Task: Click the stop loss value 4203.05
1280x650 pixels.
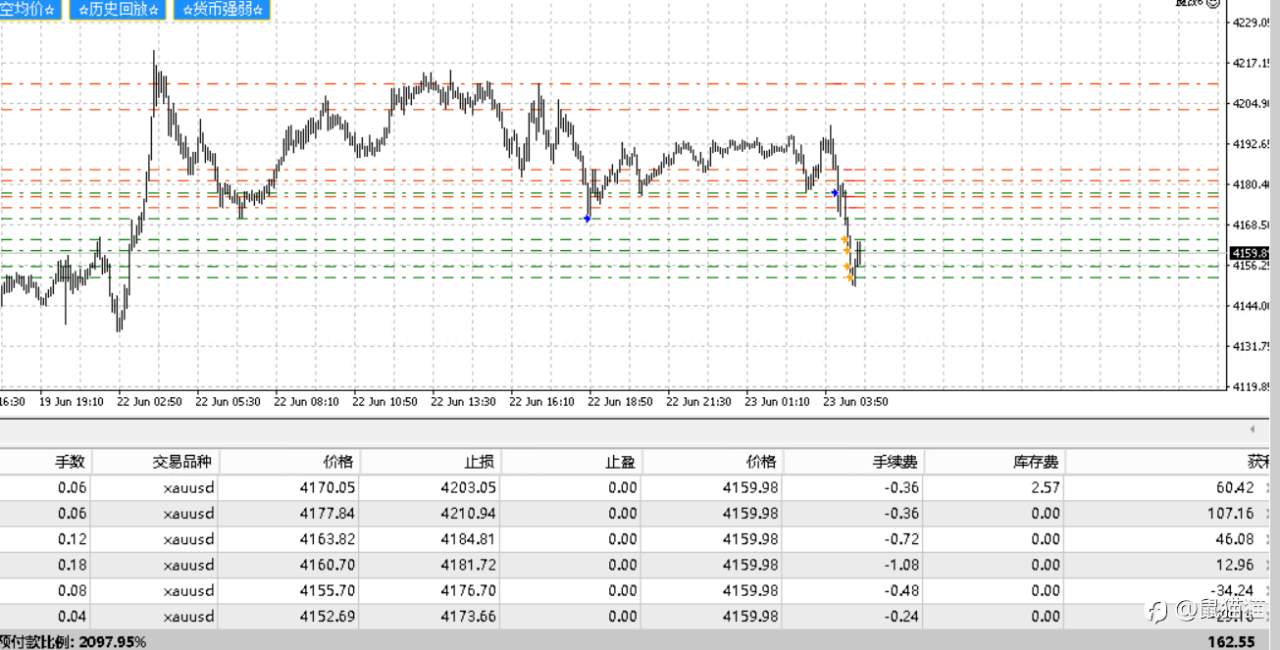Action: click(470, 488)
